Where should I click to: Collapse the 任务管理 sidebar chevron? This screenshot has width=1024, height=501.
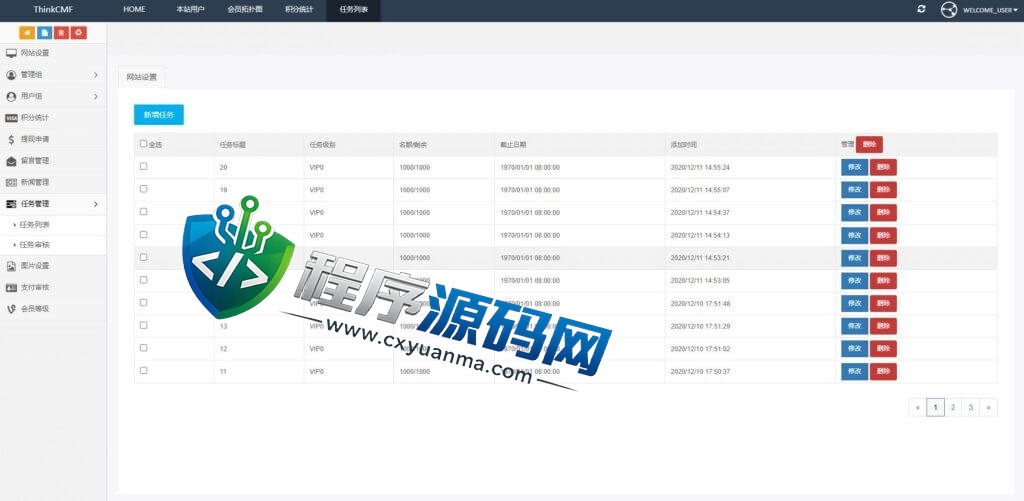pyautogui.click(x=95, y=204)
